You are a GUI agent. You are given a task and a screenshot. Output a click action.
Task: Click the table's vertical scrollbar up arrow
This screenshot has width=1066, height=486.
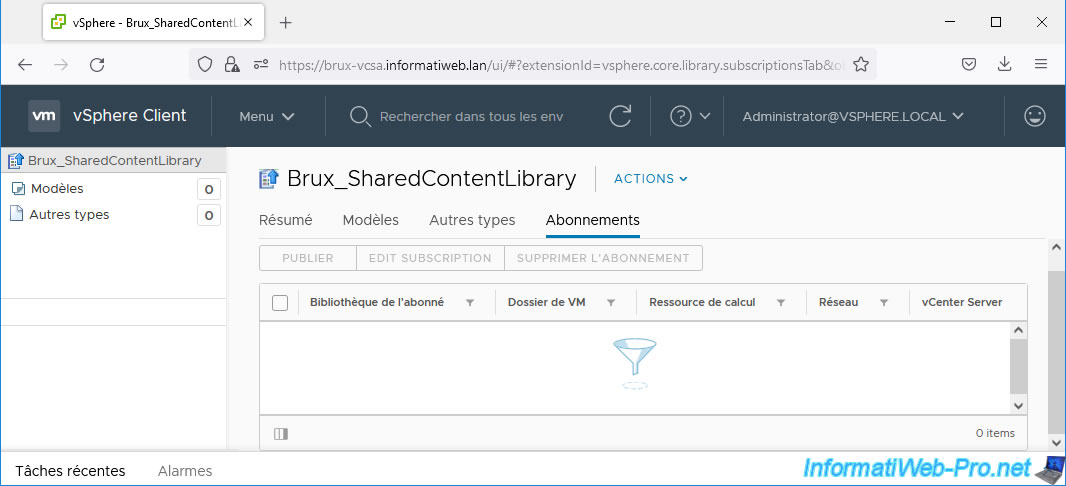[x=1018, y=330]
